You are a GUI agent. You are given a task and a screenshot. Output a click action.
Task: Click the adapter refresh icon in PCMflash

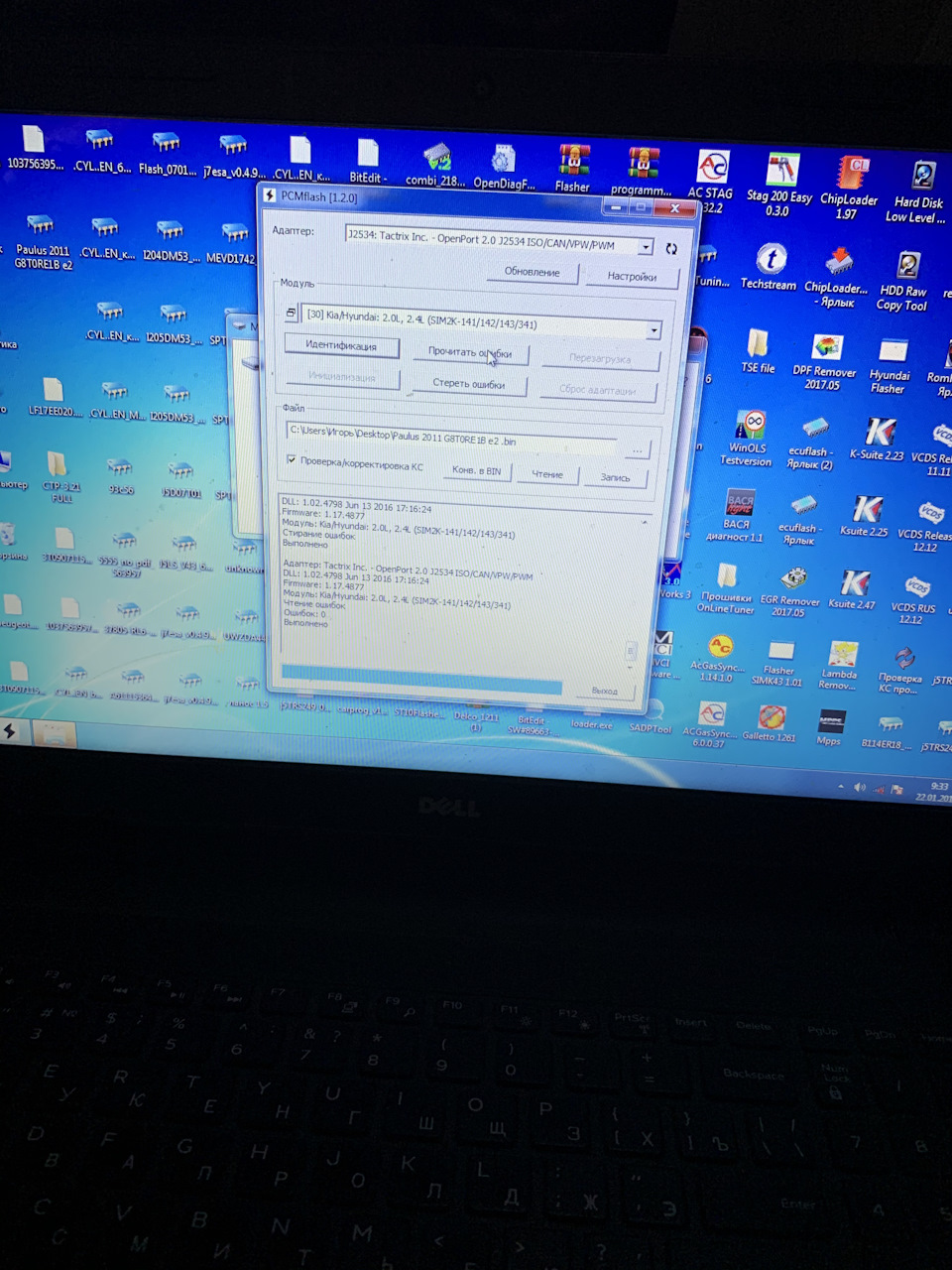coord(671,248)
